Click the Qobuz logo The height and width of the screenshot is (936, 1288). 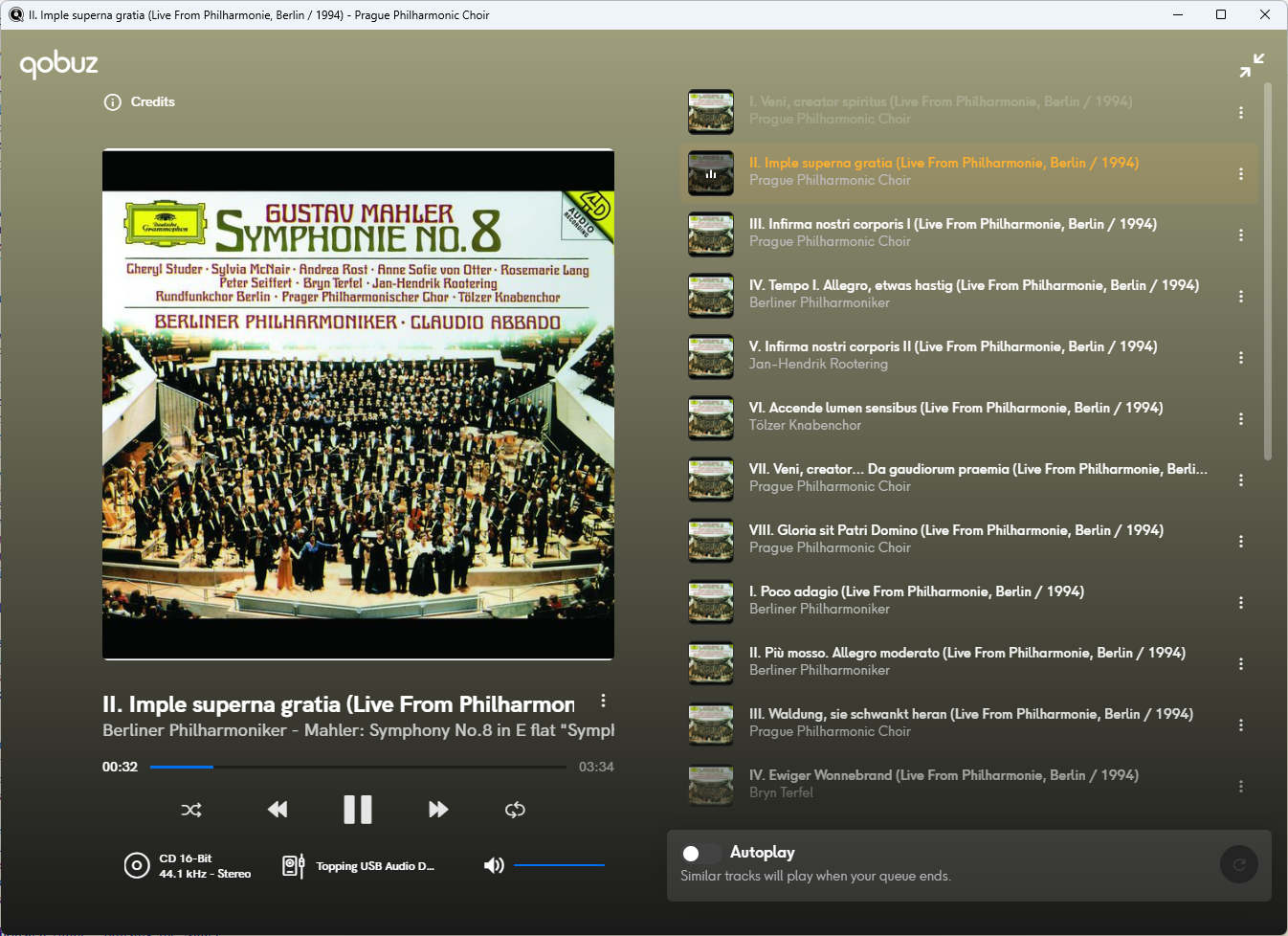click(x=59, y=64)
